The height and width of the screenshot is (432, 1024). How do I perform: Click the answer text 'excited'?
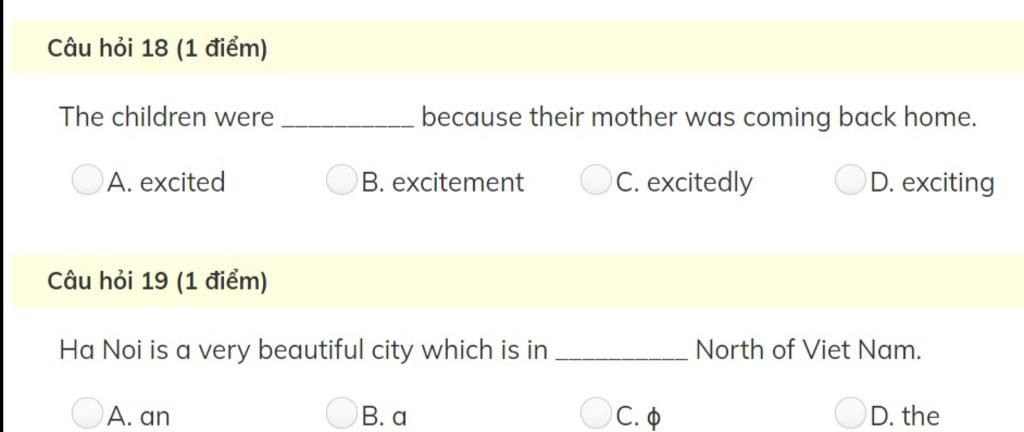183,182
